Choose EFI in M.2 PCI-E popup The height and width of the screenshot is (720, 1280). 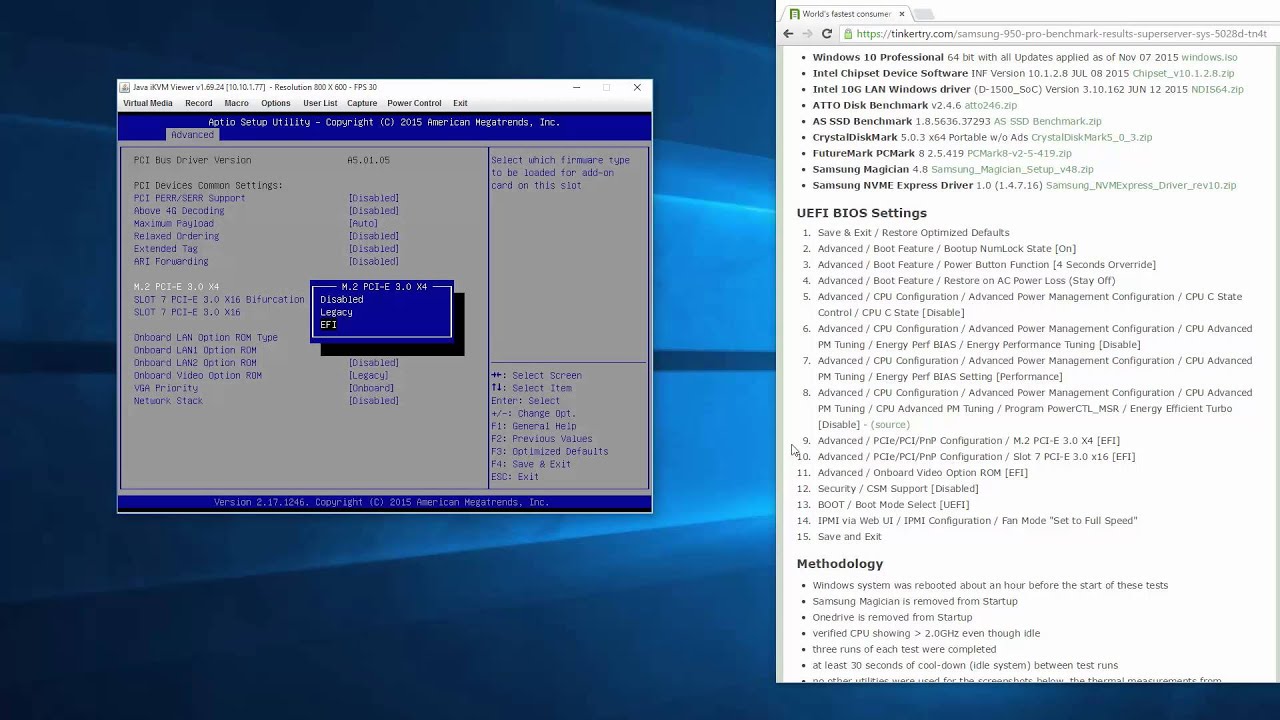(328, 325)
